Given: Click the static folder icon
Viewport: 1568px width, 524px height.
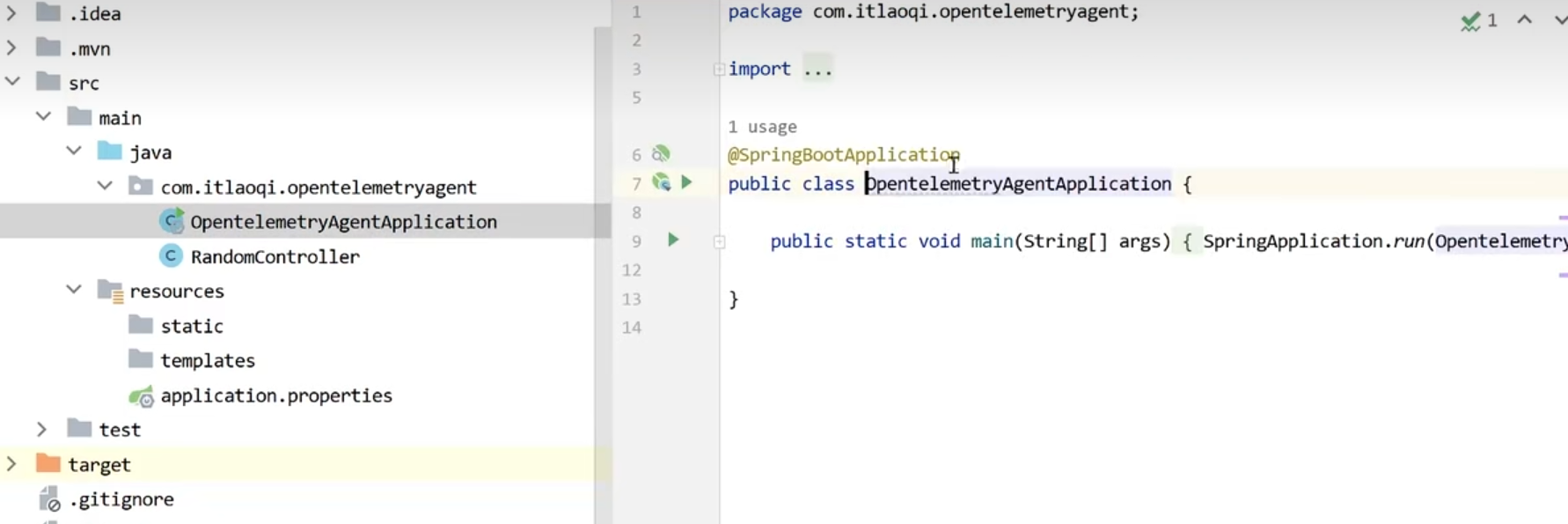Looking at the screenshot, I should tap(140, 325).
